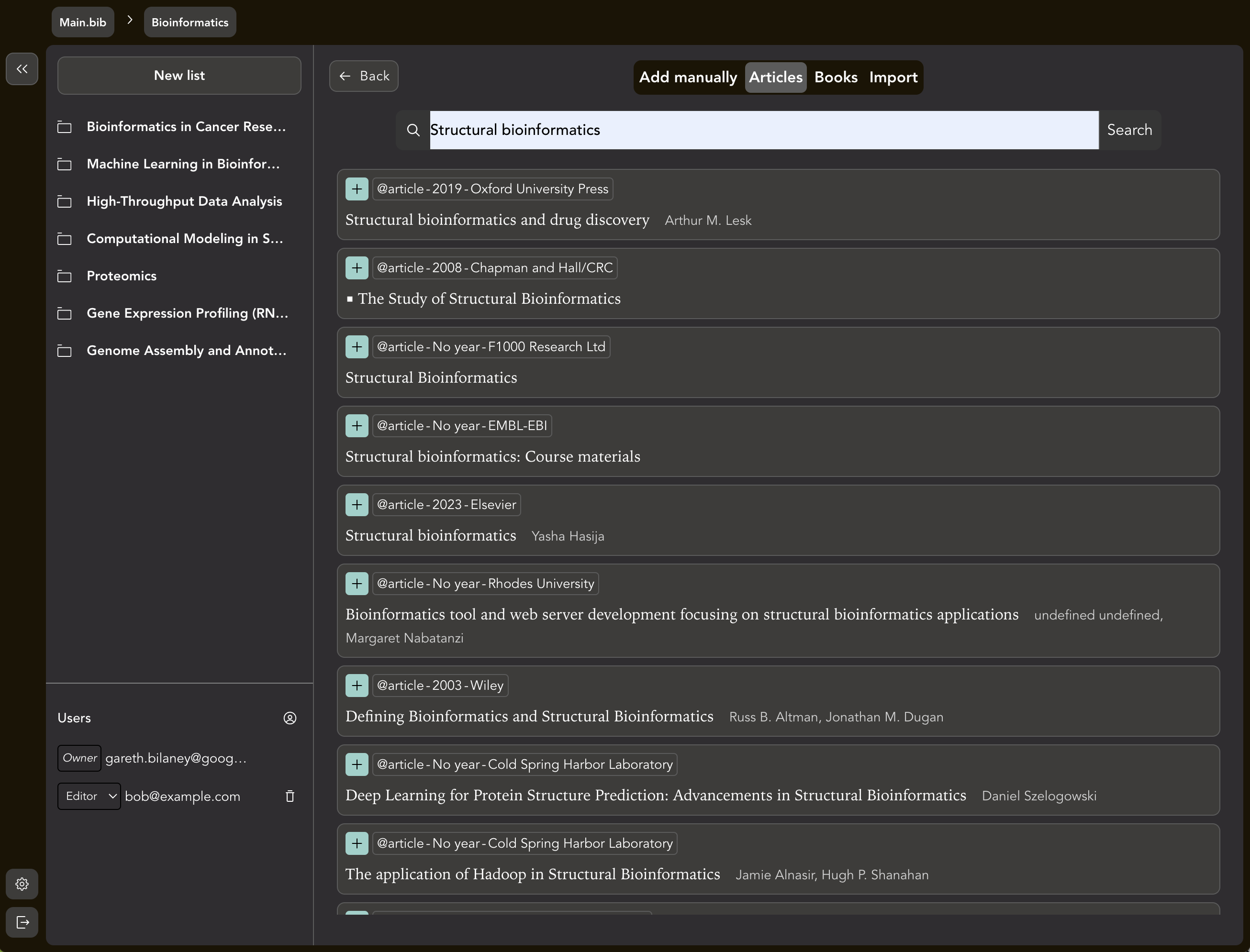
Task: Click the Search button
Action: 1129,130
